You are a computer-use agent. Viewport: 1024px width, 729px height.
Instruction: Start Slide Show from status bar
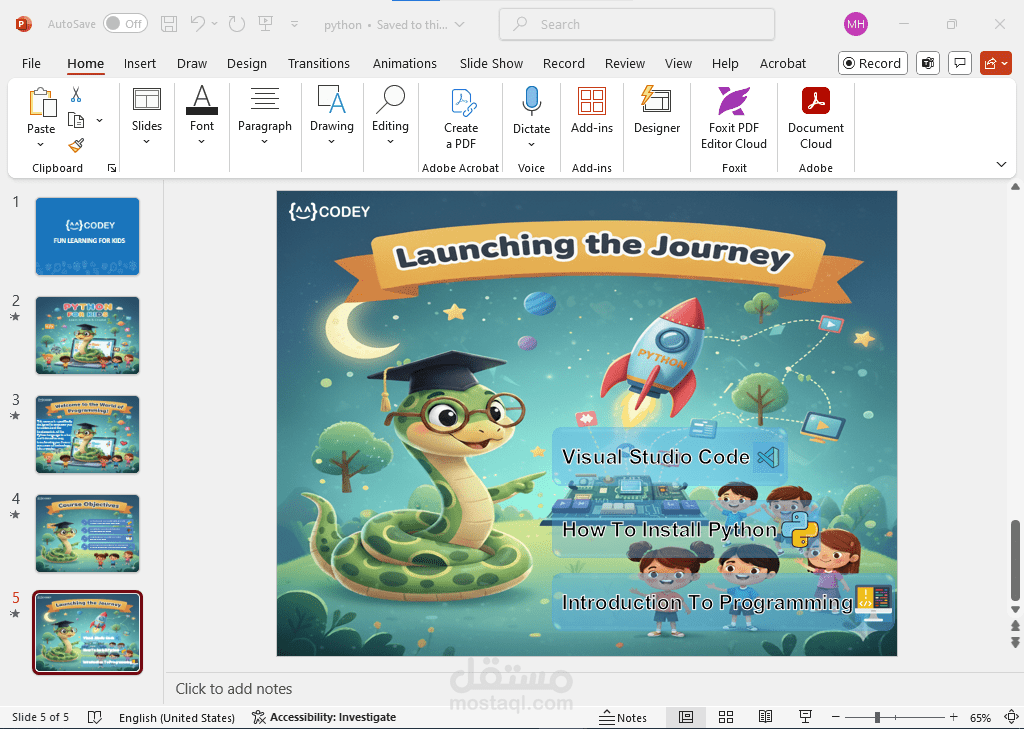(x=805, y=717)
